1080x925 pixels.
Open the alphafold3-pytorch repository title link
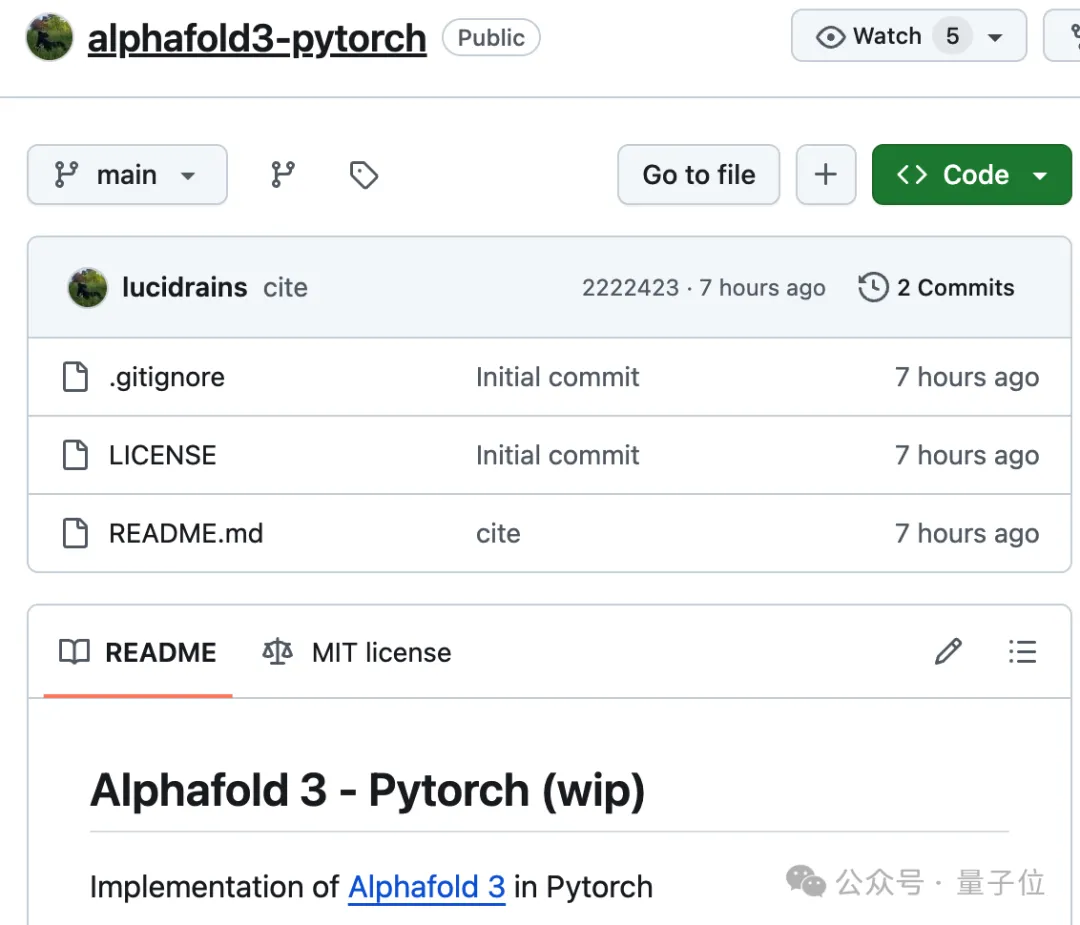point(256,37)
